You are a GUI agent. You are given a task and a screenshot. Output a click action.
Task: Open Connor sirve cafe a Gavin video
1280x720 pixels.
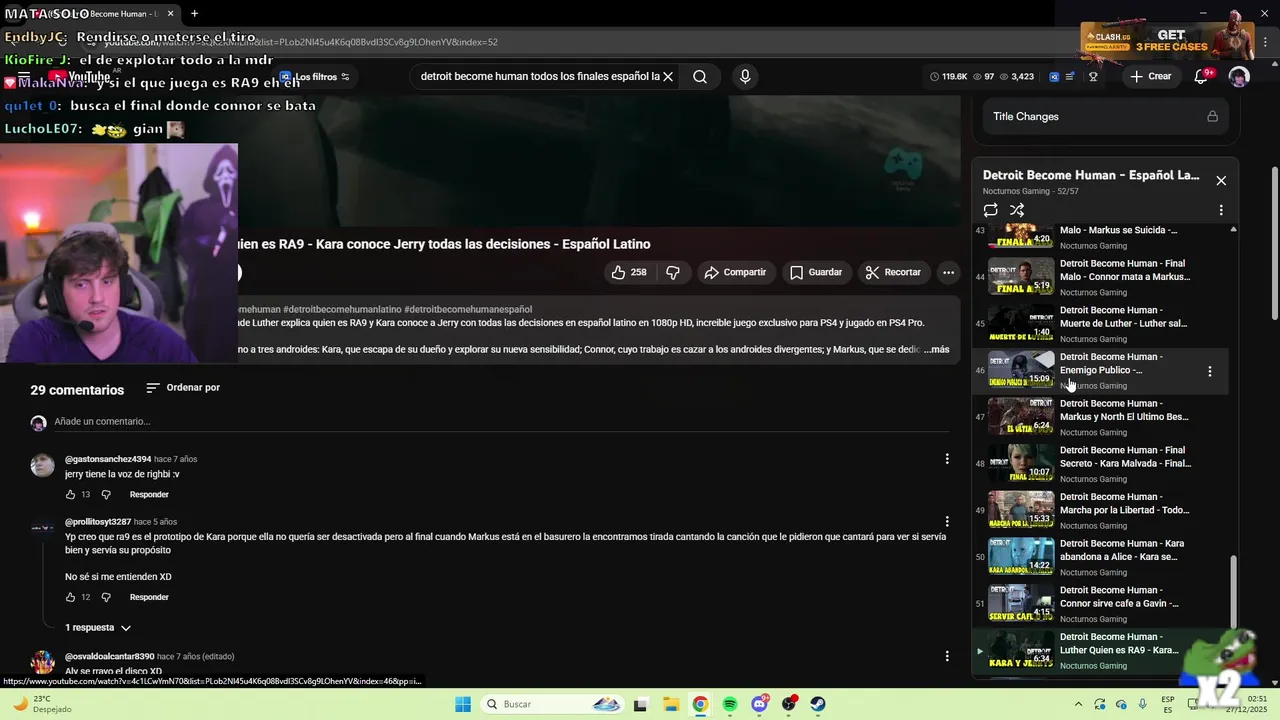tap(1100, 604)
